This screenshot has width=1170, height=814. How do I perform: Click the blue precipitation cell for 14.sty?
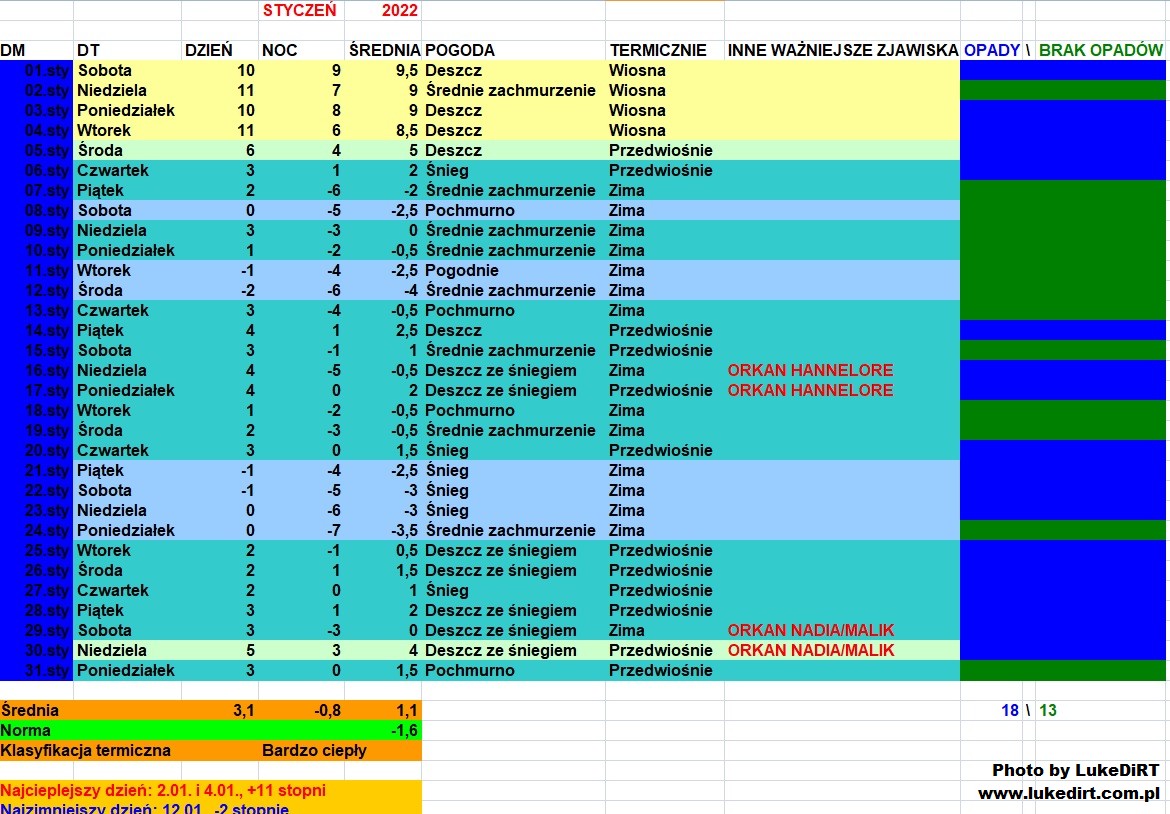(x=1063, y=330)
